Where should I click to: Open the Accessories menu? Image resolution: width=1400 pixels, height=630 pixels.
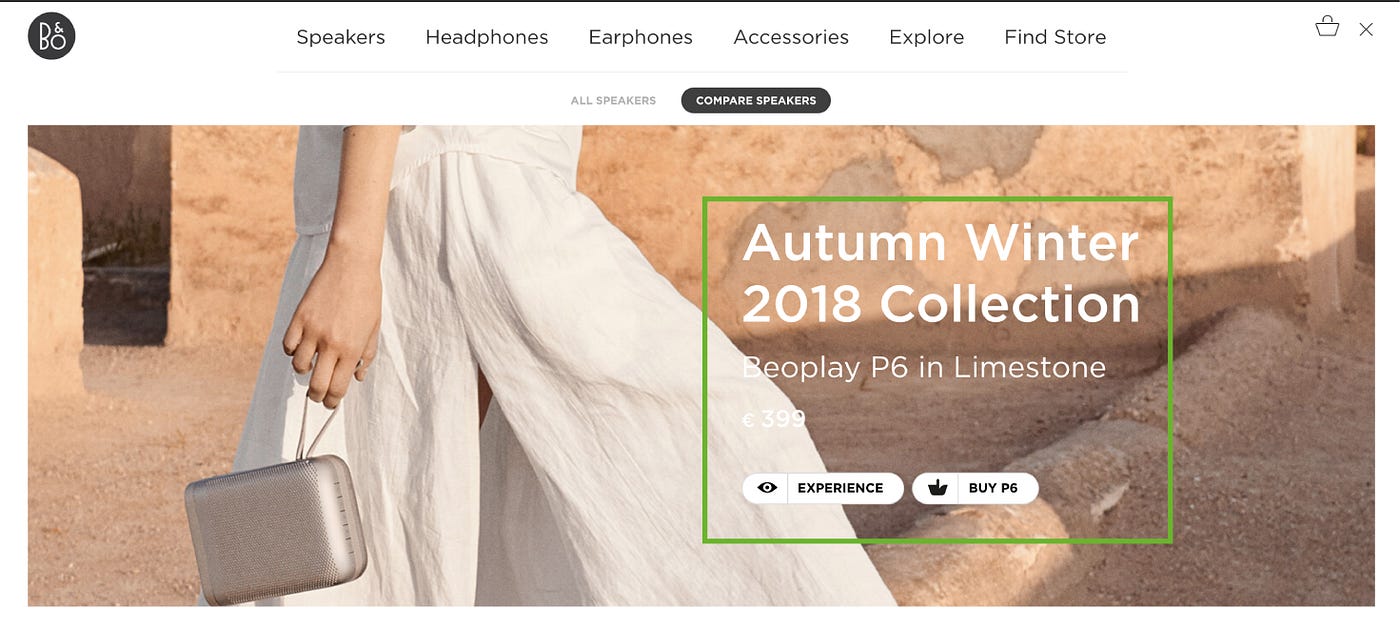pos(791,37)
